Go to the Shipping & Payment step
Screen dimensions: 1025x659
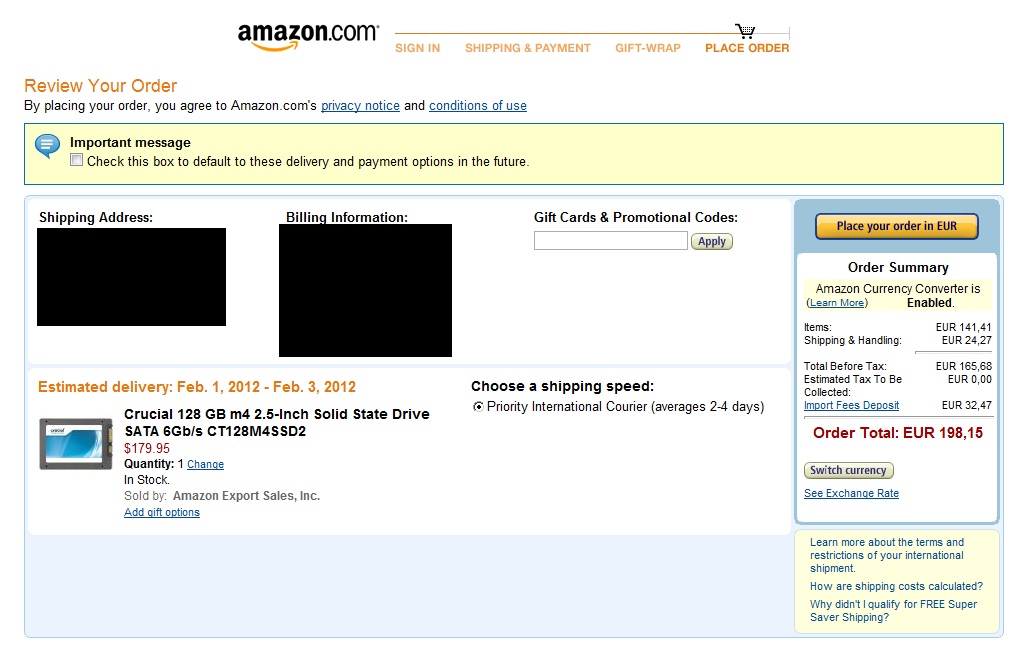[x=527, y=48]
